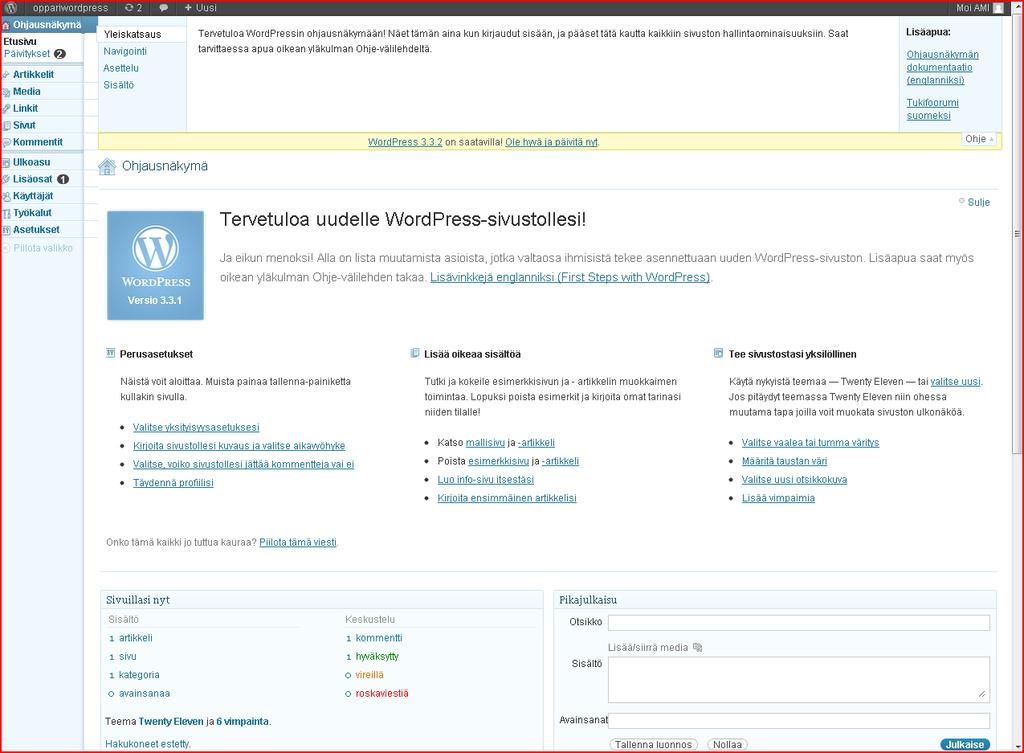Select the Yleiskatsaus help tab
This screenshot has height=753, width=1024.
click(133, 34)
